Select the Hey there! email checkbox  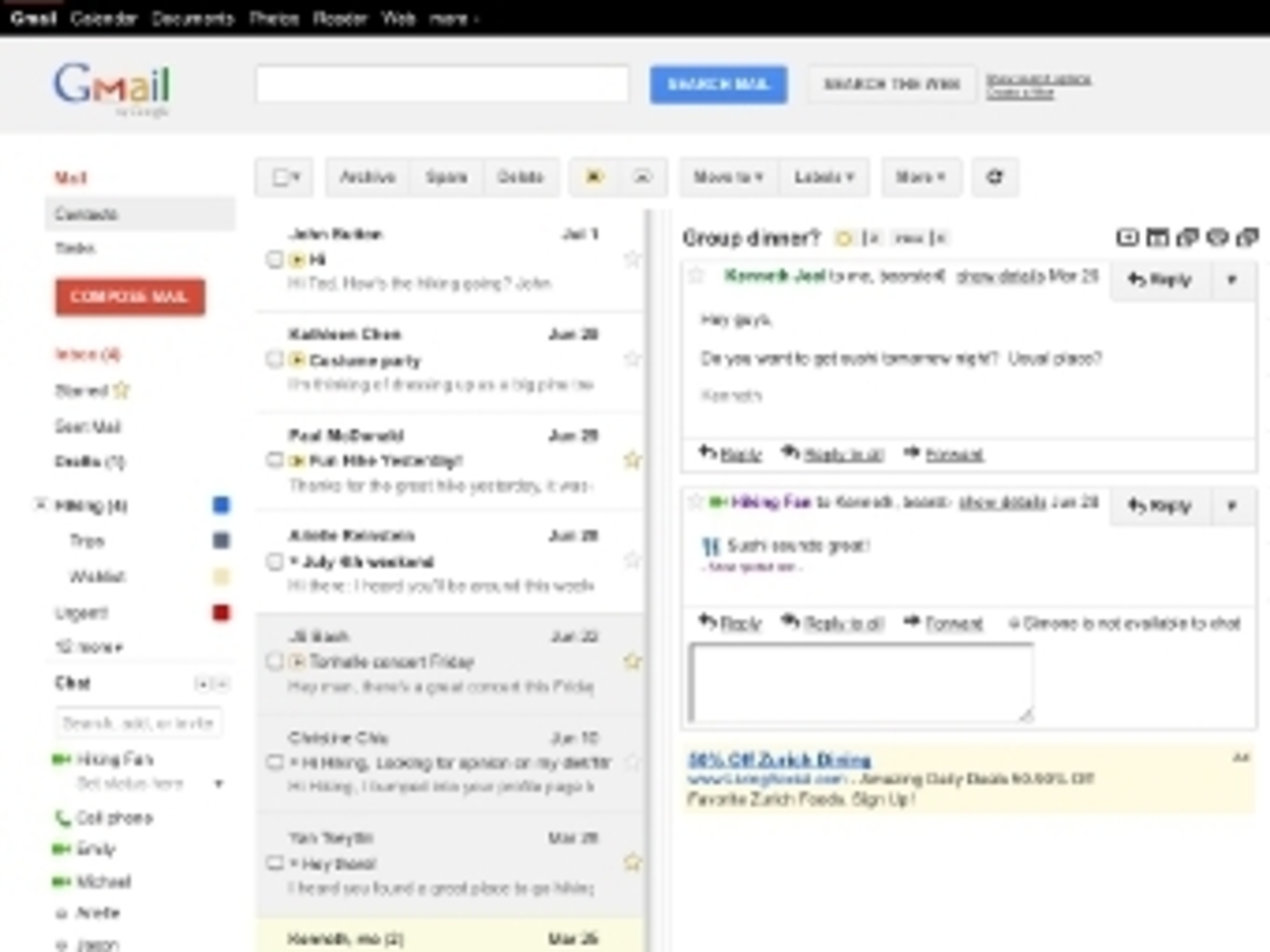275,864
